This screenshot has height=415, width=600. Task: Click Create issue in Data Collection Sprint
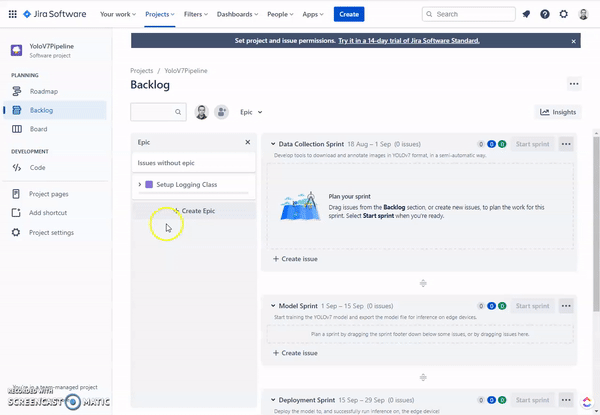point(295,259)
